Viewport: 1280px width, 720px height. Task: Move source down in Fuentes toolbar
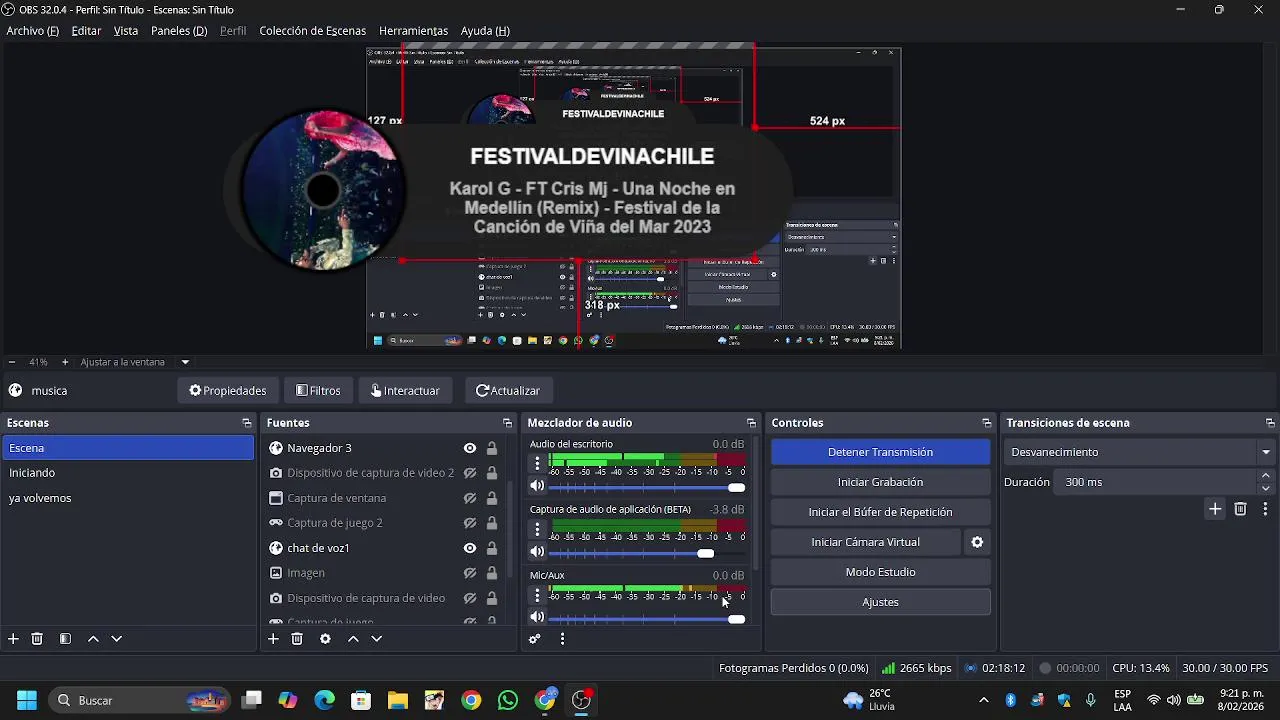pos(376,639)
